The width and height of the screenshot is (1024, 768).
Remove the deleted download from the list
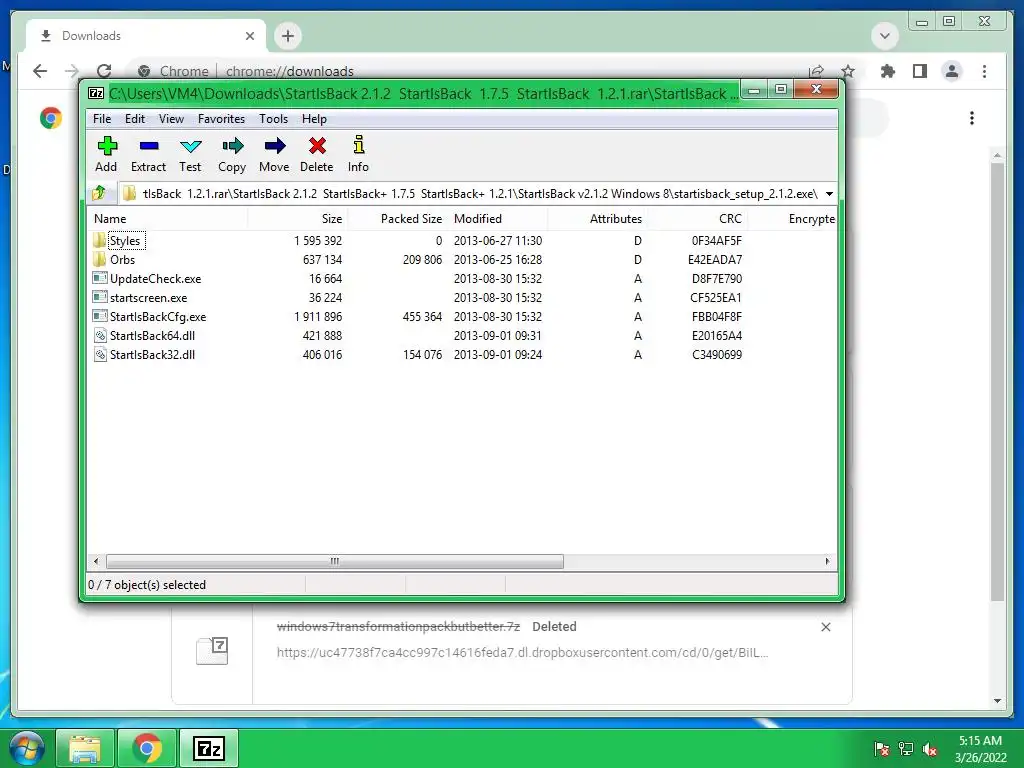825,627
